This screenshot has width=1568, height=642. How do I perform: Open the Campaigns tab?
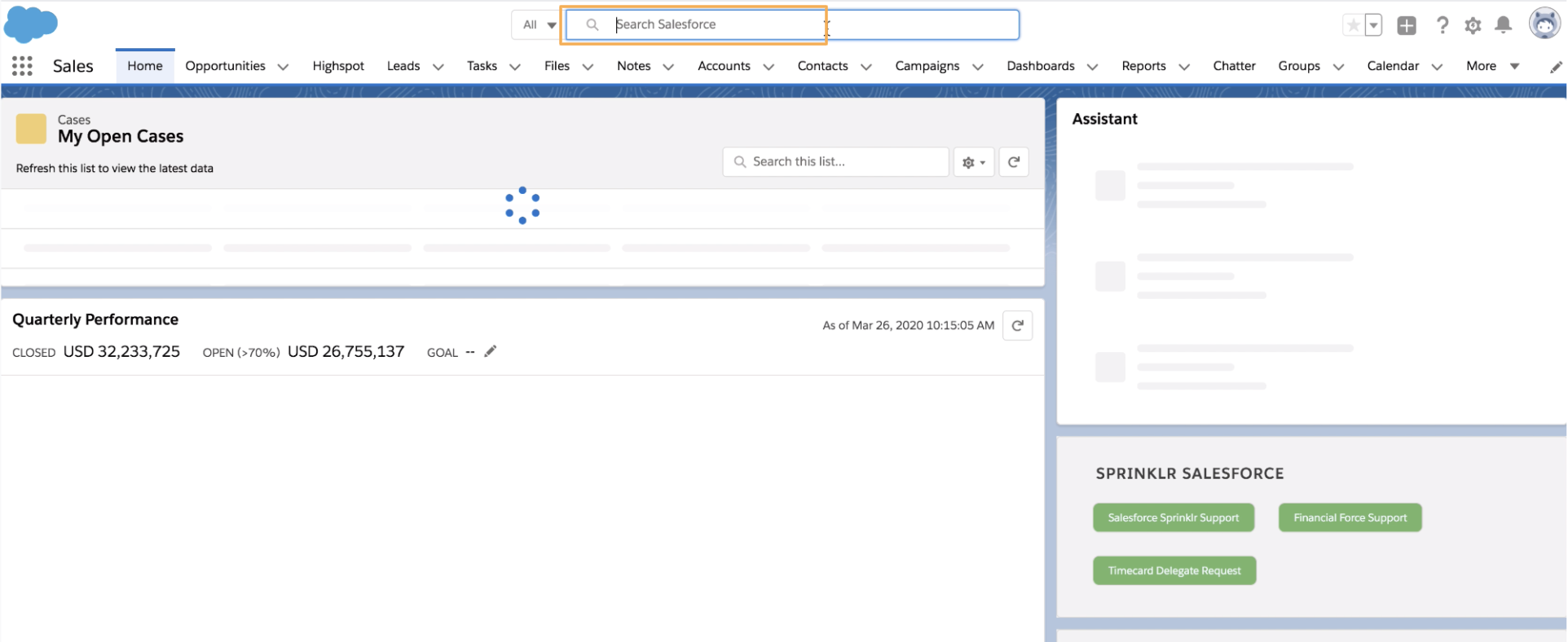pyautogui.click(x=927, y=66)
